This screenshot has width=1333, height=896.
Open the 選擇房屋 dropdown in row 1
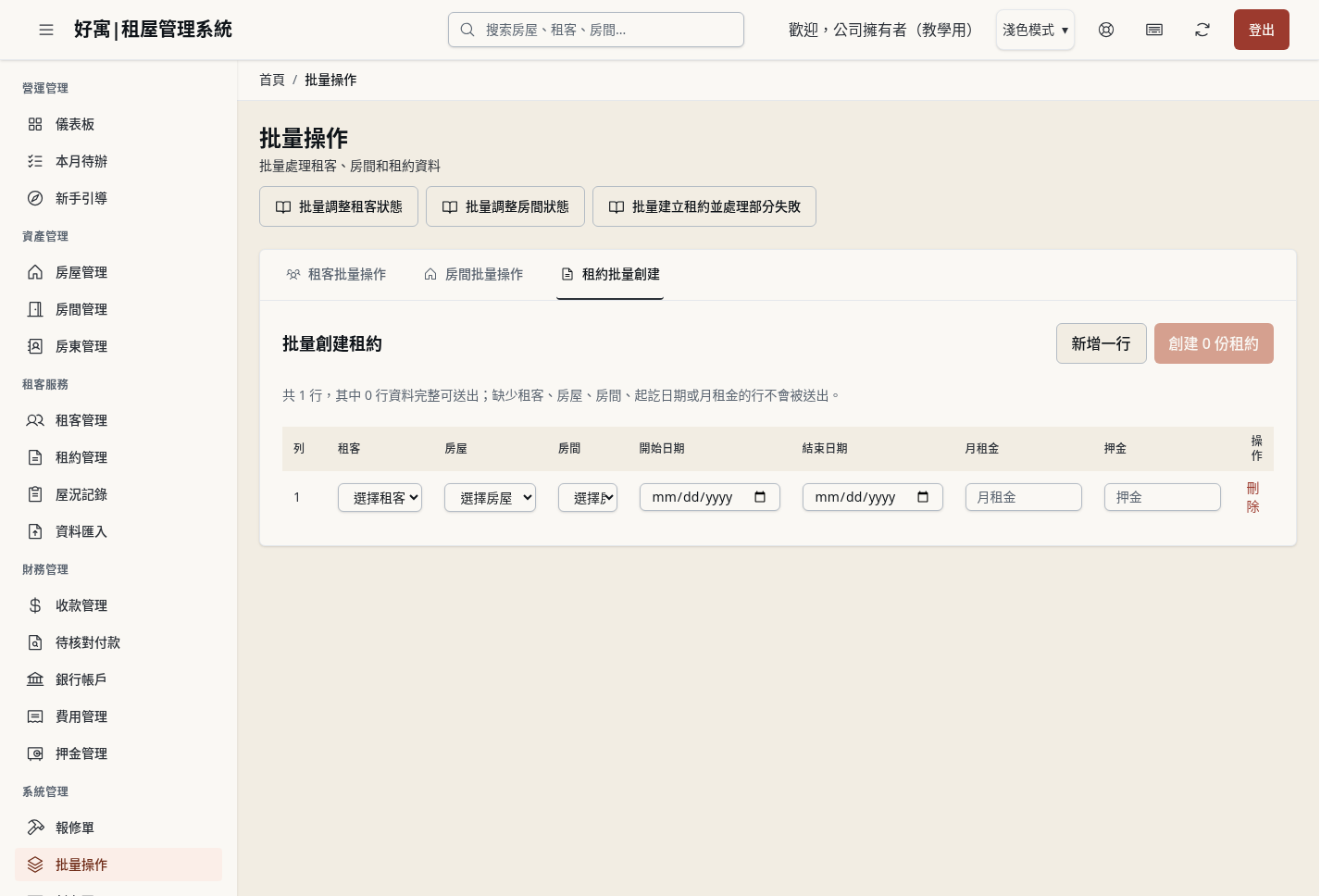[490, 498]
